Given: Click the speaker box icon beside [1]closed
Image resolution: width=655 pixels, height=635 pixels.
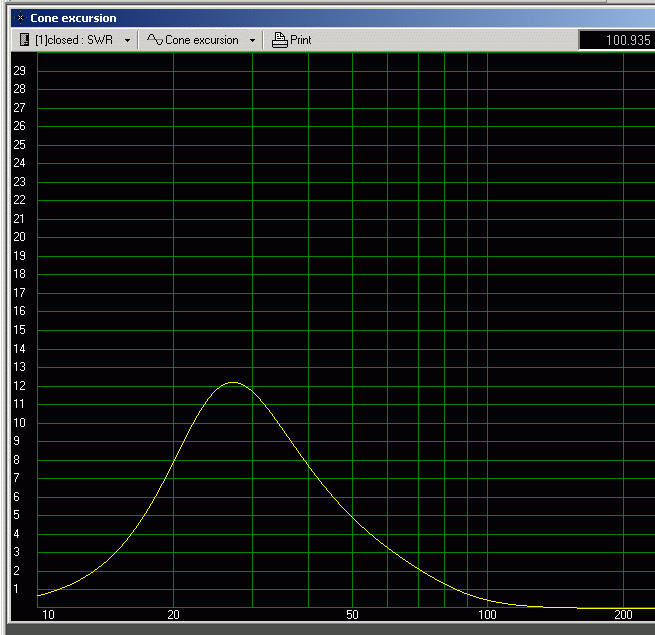Looking at the screenshot, I should (24, 40).
